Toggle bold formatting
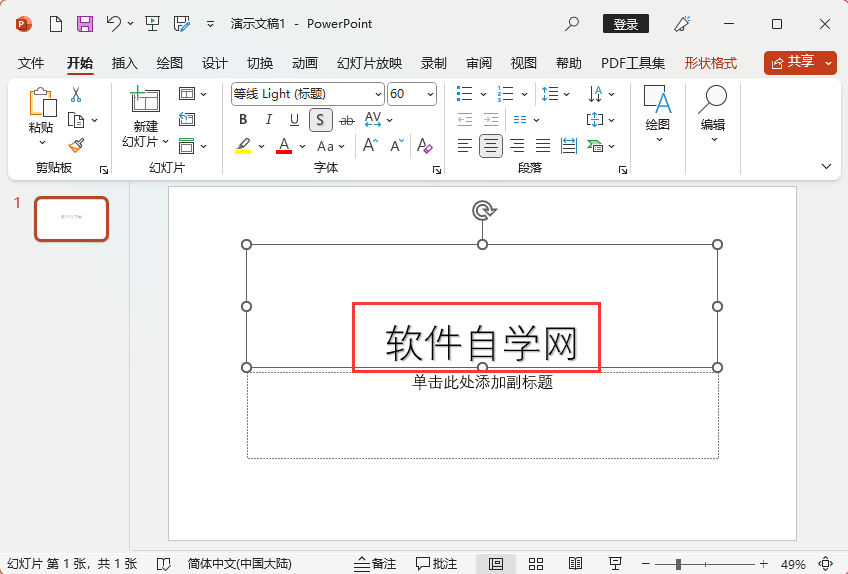848x574 pixels. (243, 120)
